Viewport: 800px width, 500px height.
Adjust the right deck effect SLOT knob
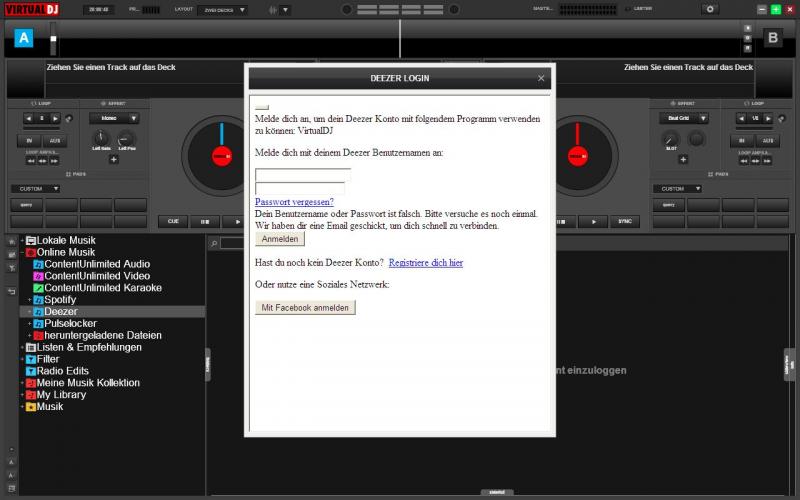click(670, 139)
